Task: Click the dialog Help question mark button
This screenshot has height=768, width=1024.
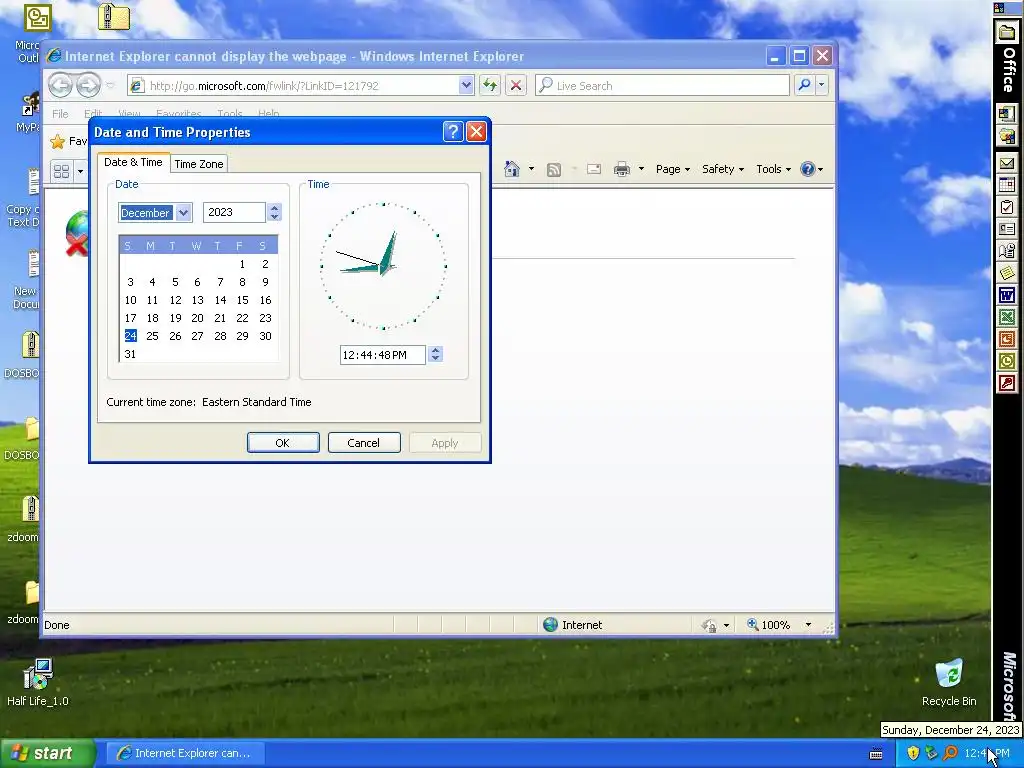Action: [x=453, y=132]
